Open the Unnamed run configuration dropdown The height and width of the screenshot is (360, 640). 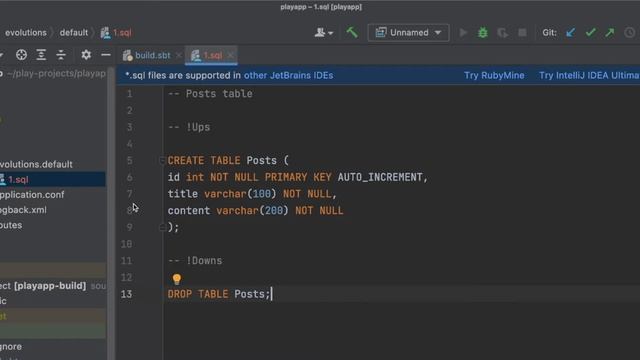(x=408, y=33)
